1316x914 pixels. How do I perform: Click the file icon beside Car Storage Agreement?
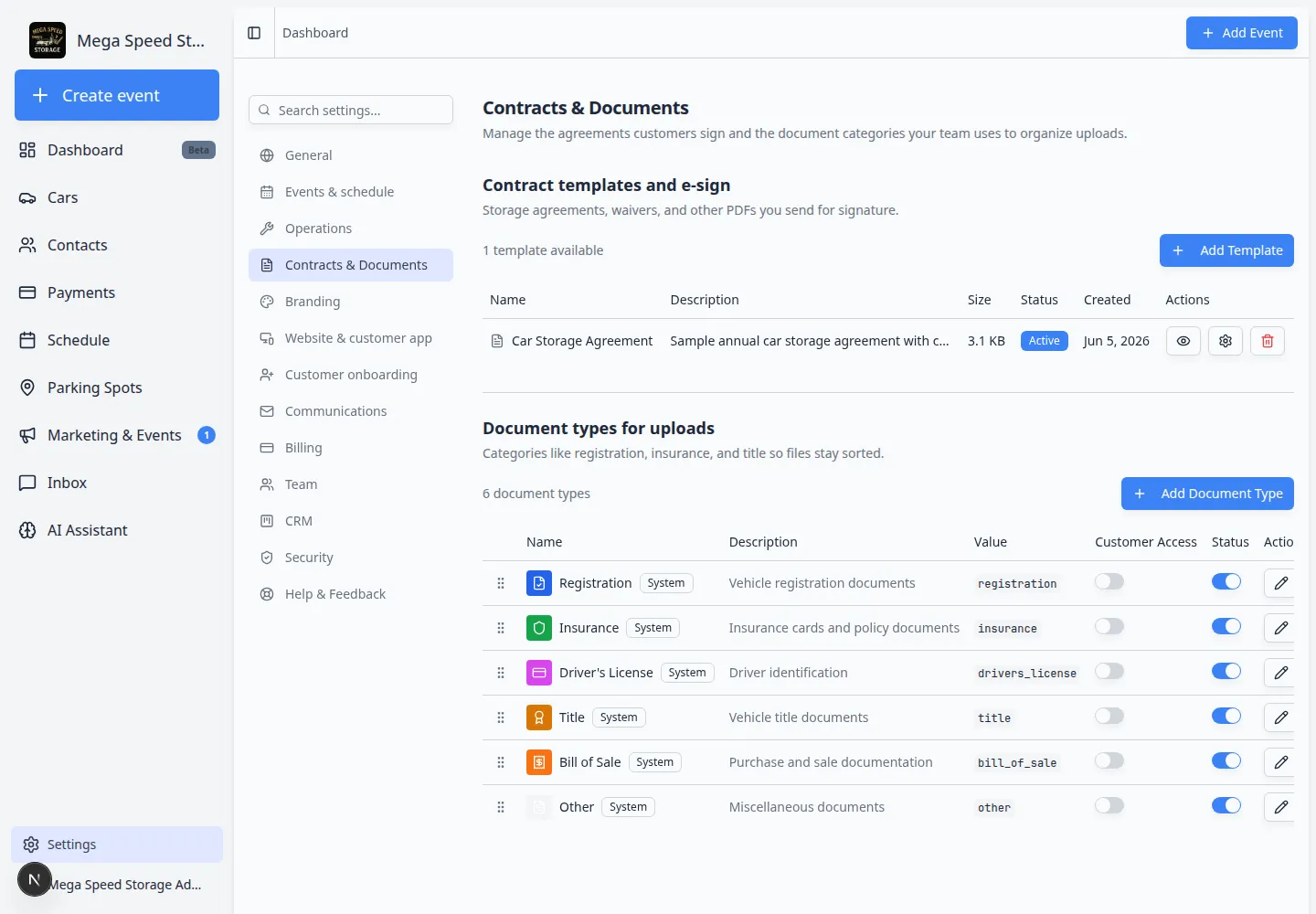(497, 341)
